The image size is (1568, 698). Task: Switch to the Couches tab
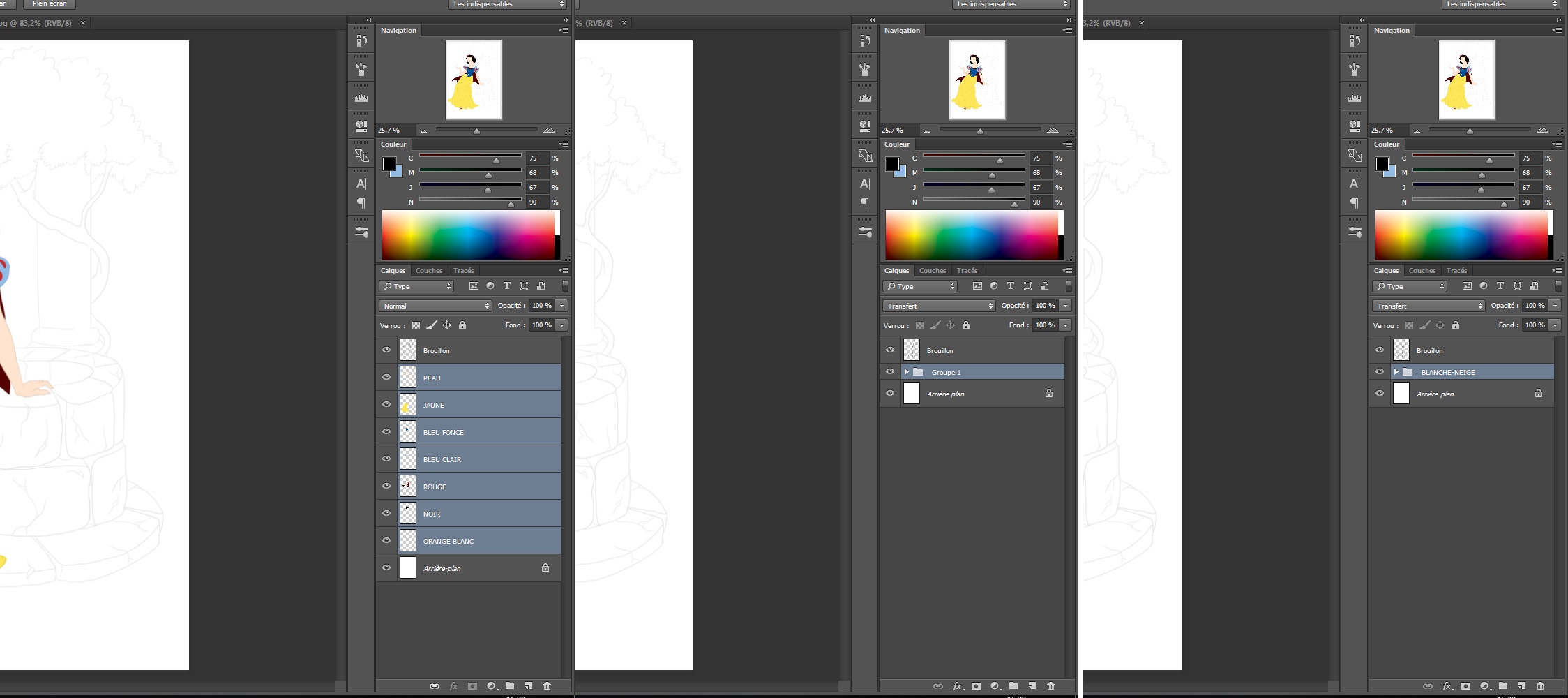click(428, 270)
